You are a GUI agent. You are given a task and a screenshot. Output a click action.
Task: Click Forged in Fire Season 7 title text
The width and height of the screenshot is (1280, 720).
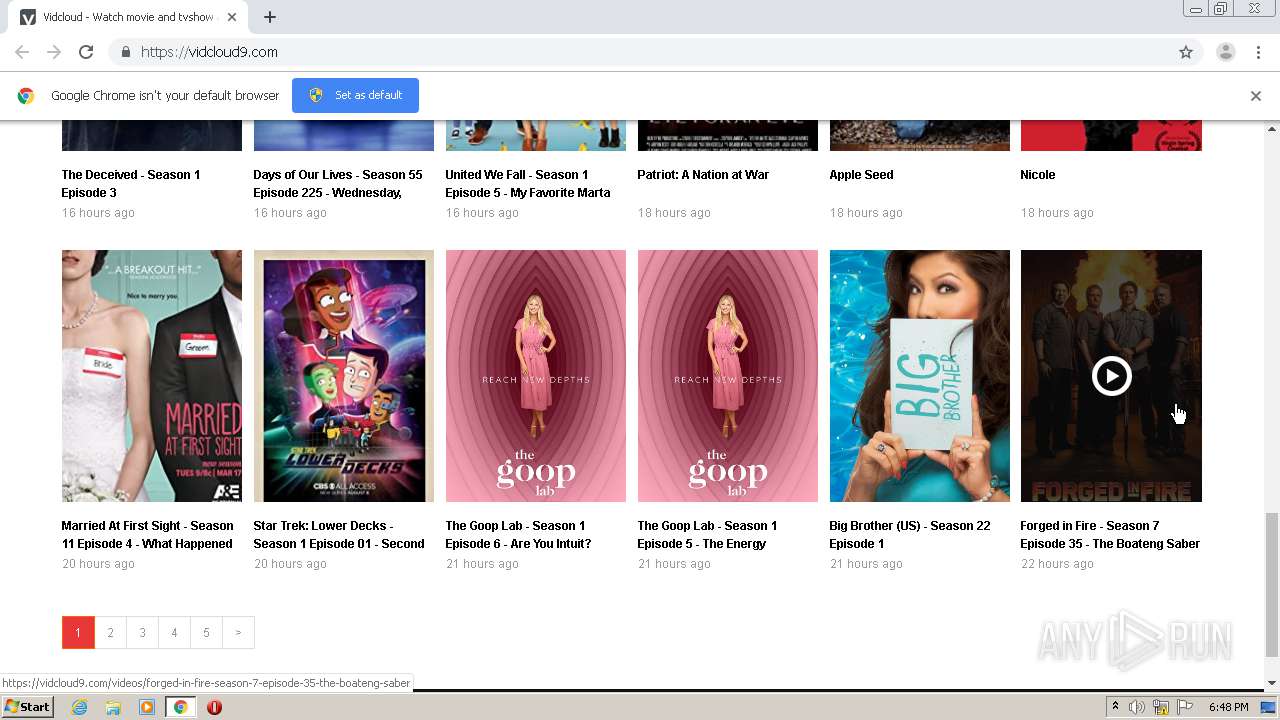coord(1110,534)
